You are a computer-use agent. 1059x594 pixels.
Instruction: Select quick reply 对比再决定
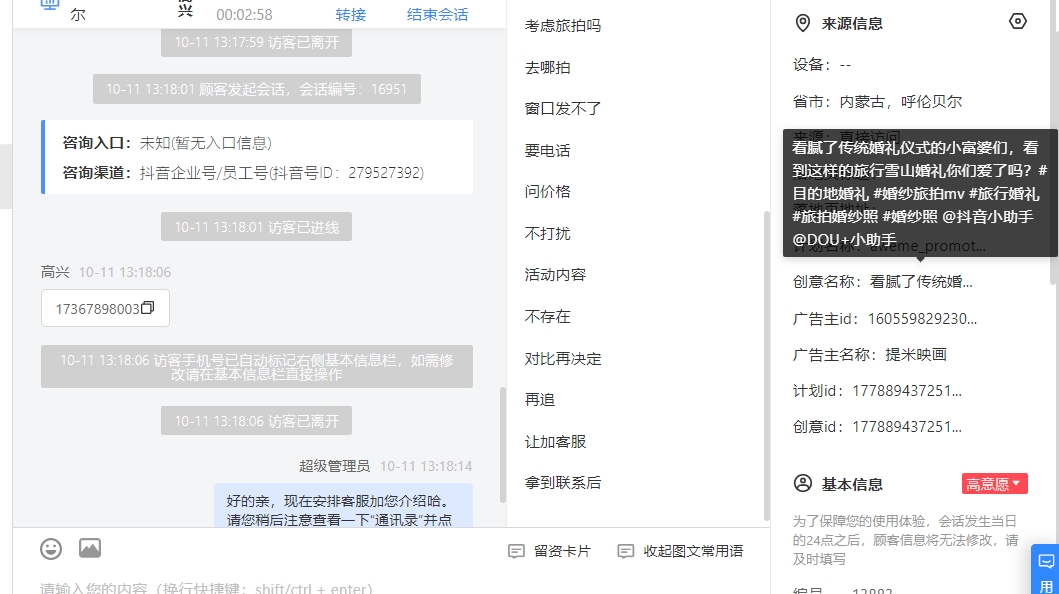pos(563,358)
